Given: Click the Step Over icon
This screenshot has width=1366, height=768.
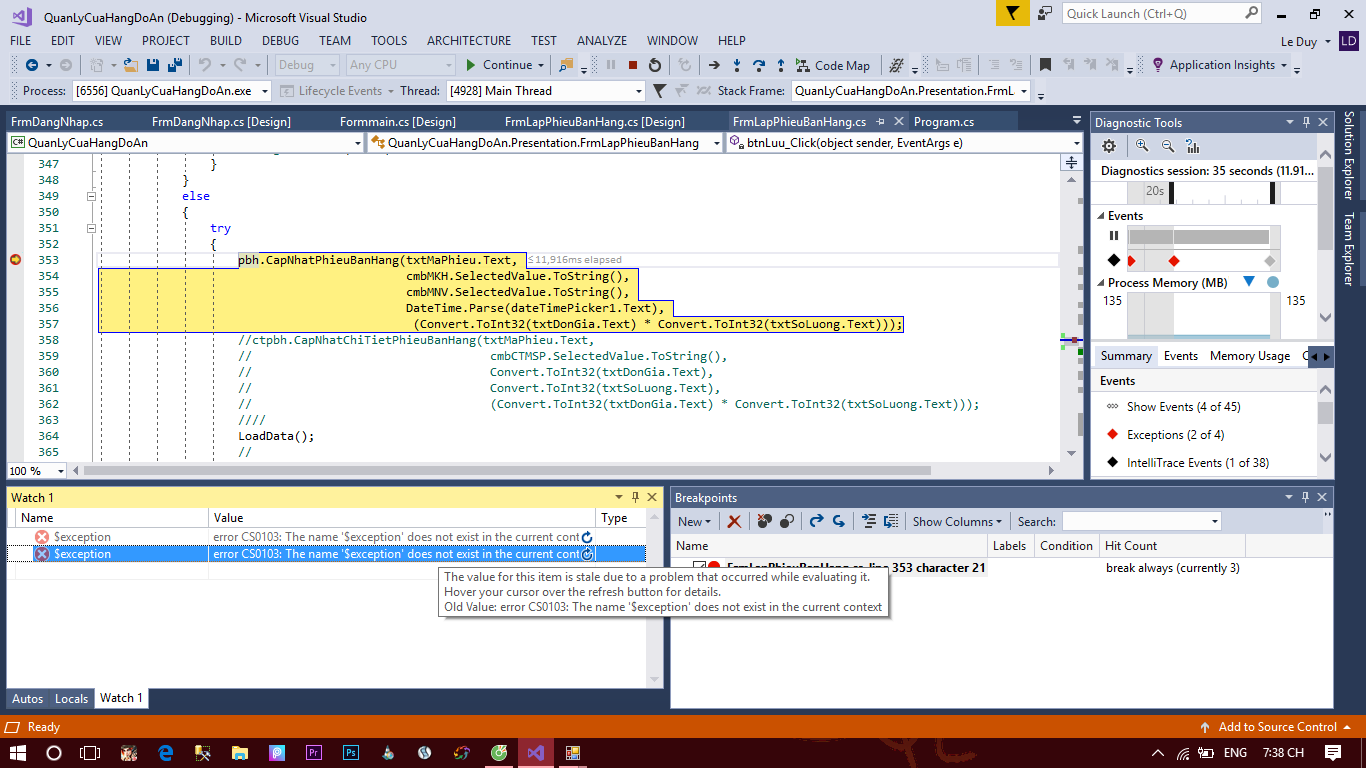Looking at the screenshot, I should (x=759, y=65).
